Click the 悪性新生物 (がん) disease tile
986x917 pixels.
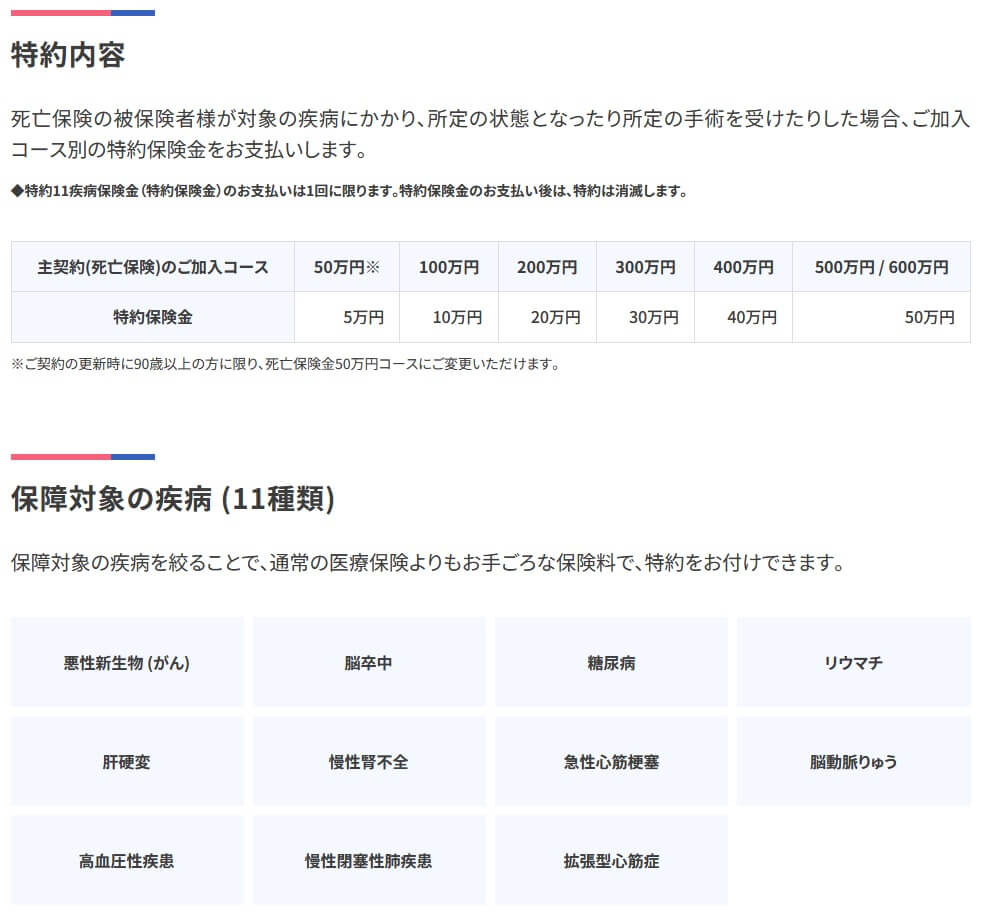click(127, 662)
